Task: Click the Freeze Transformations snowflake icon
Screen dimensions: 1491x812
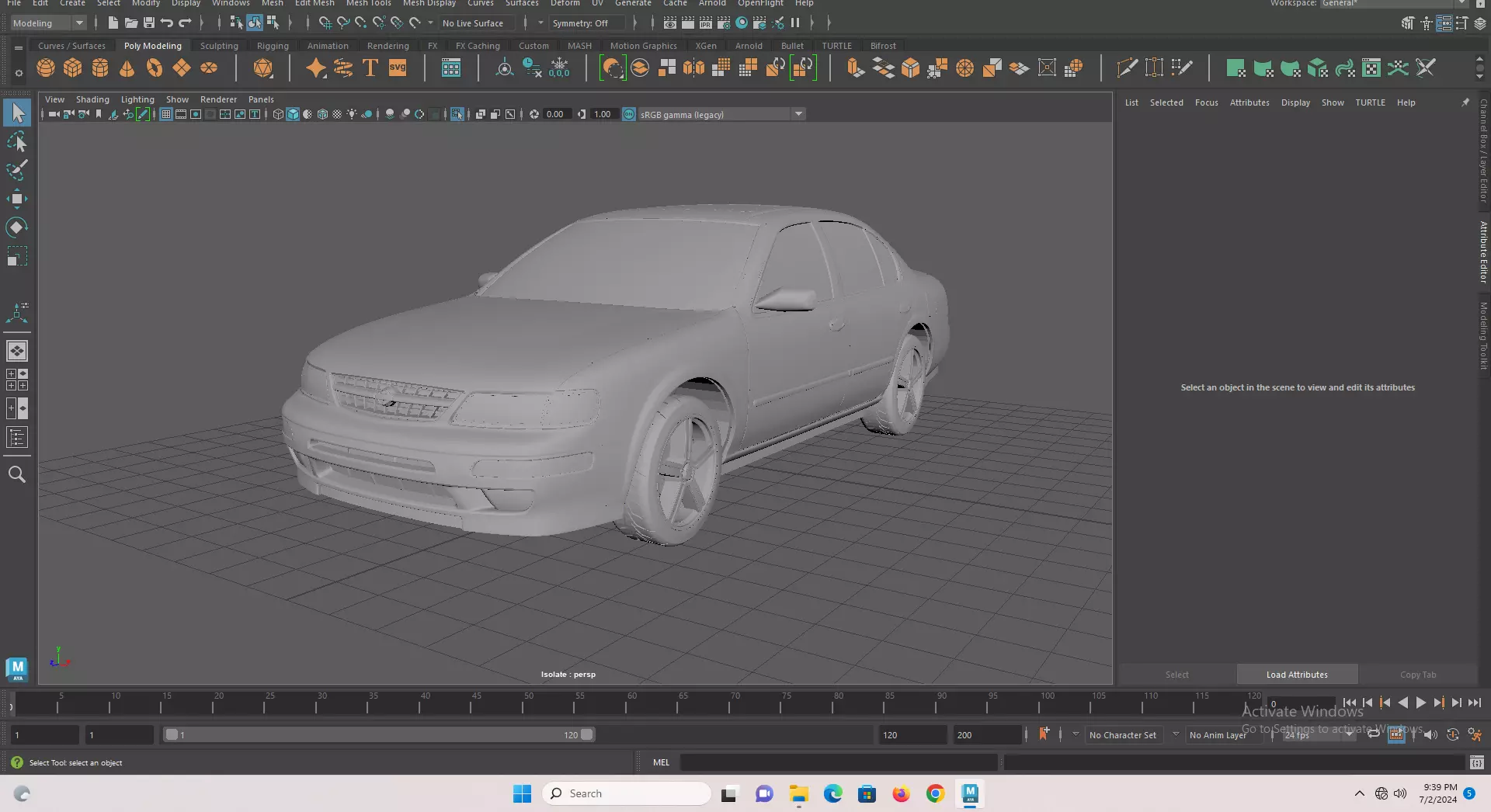Action: coord(559,68)
